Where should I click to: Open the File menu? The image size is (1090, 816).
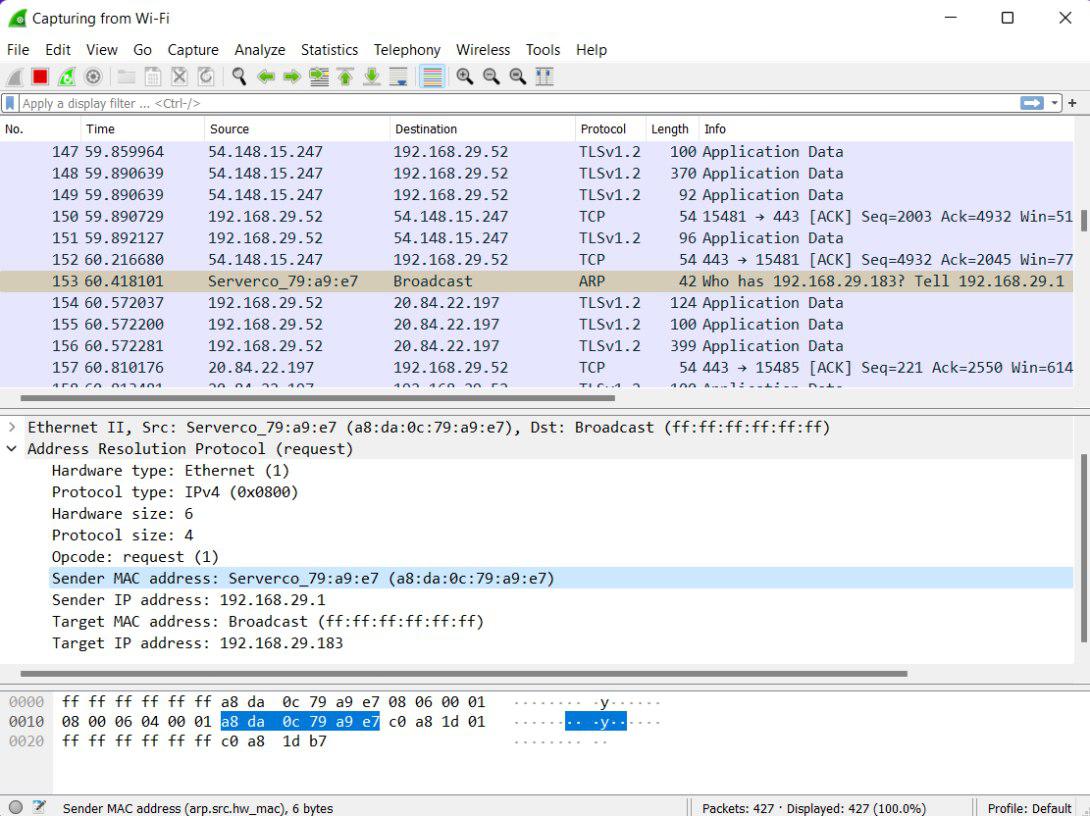[x=18, y=50]
